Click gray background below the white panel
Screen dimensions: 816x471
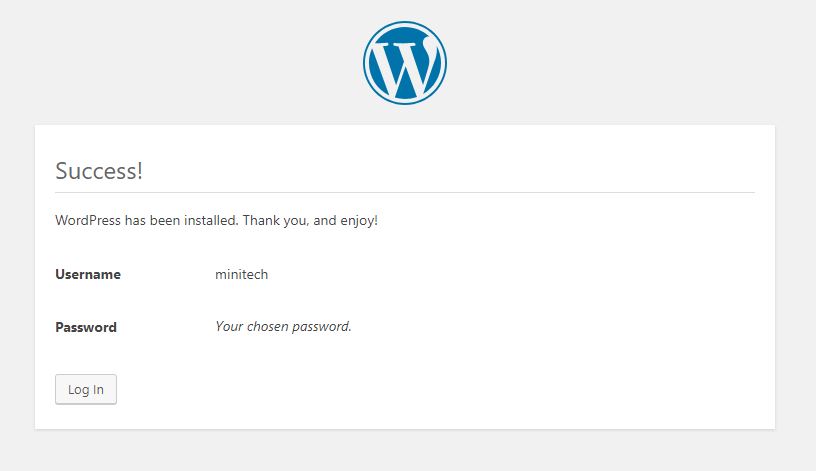[x=405, y=451]
